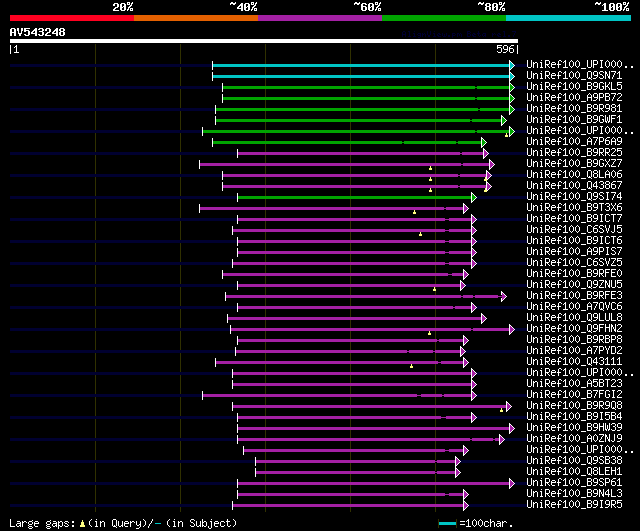The image size is (640, 531).
Task: Click the UniRef100_B9RFE0 label
Action: [574, 274]
